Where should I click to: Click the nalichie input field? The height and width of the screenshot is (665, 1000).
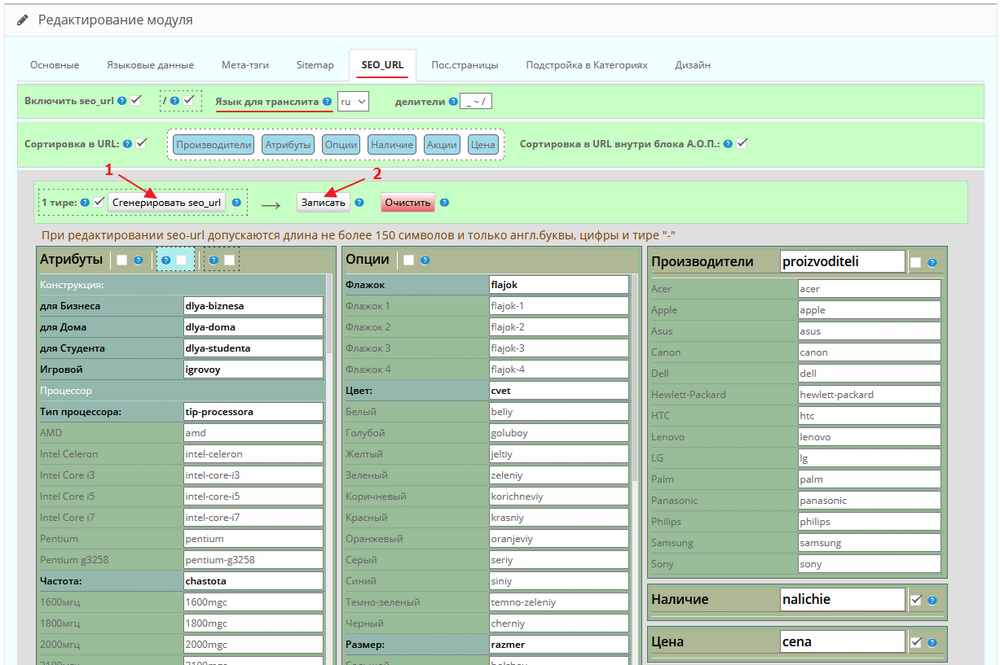(x=842, y=599)
